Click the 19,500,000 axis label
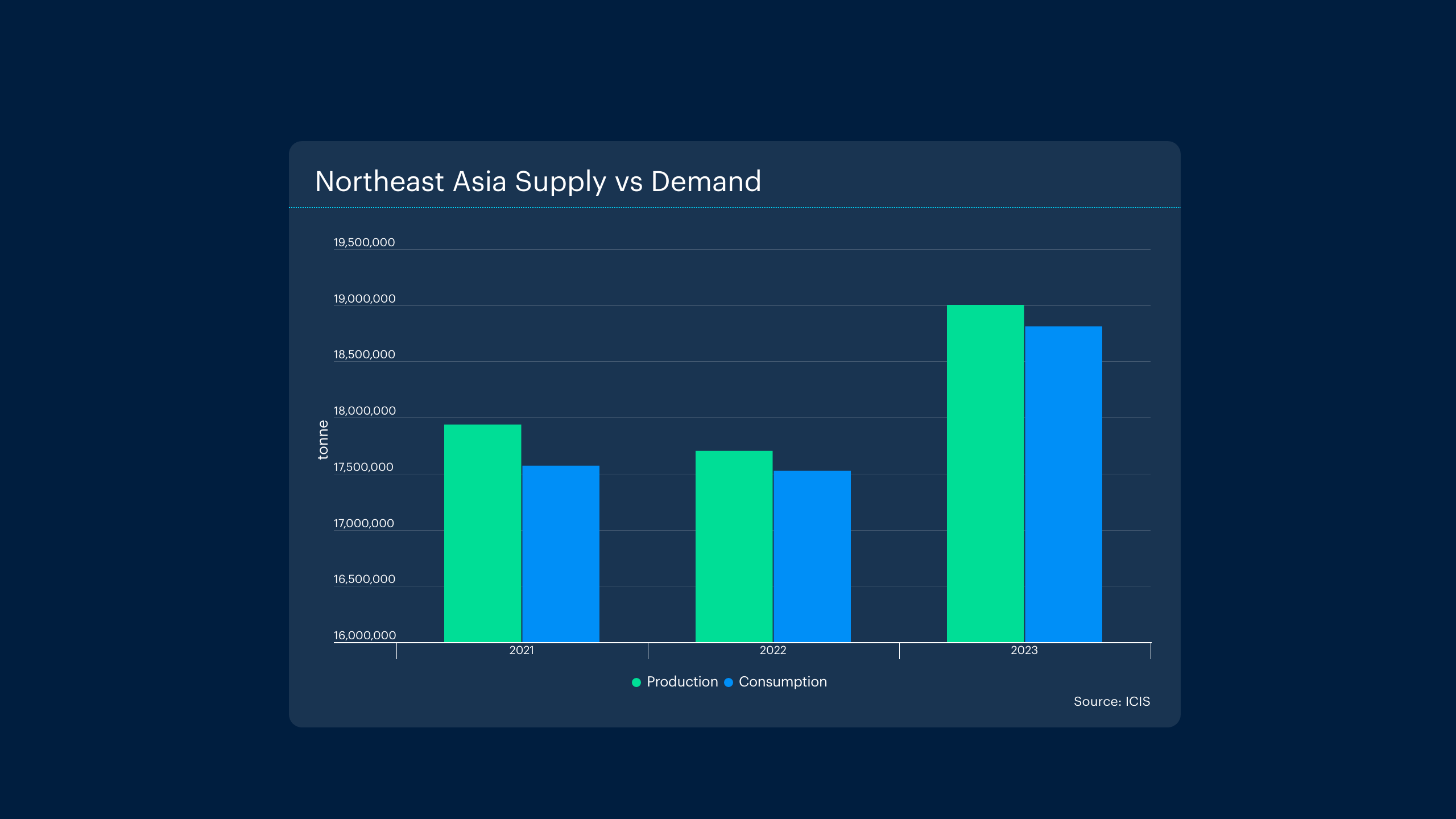This screenshot has height=819, width=1456. click(364, 242)
